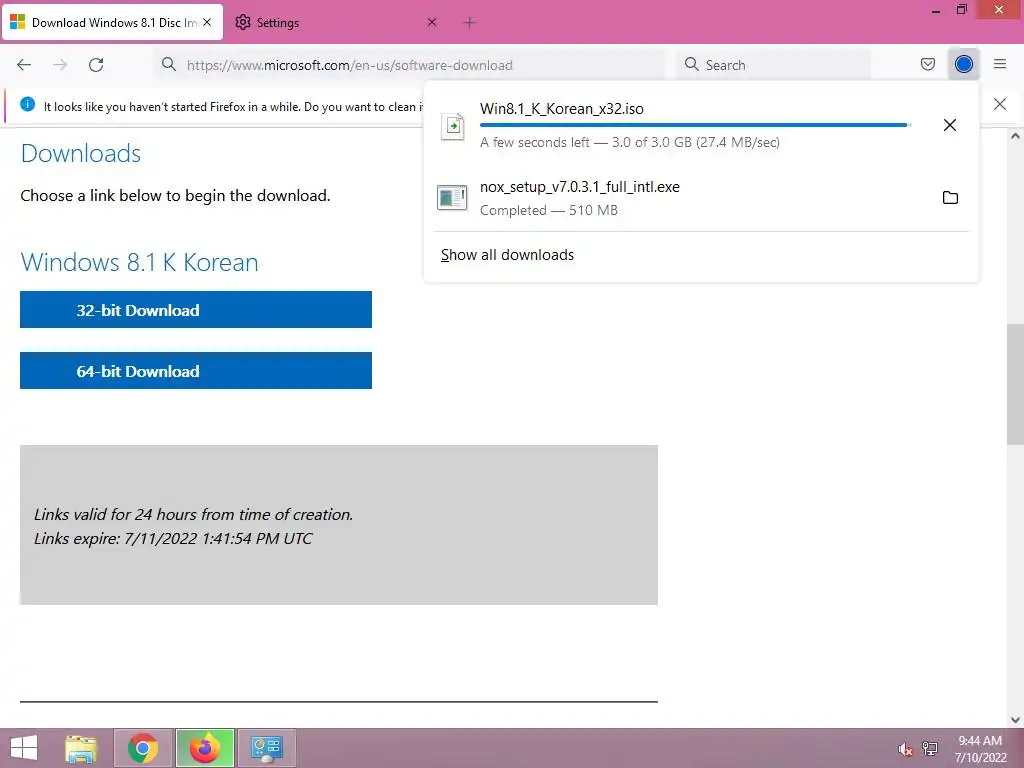1024x768 pixels.
Task: Click the ISO download progress bar
Action: tap(696, 125)
